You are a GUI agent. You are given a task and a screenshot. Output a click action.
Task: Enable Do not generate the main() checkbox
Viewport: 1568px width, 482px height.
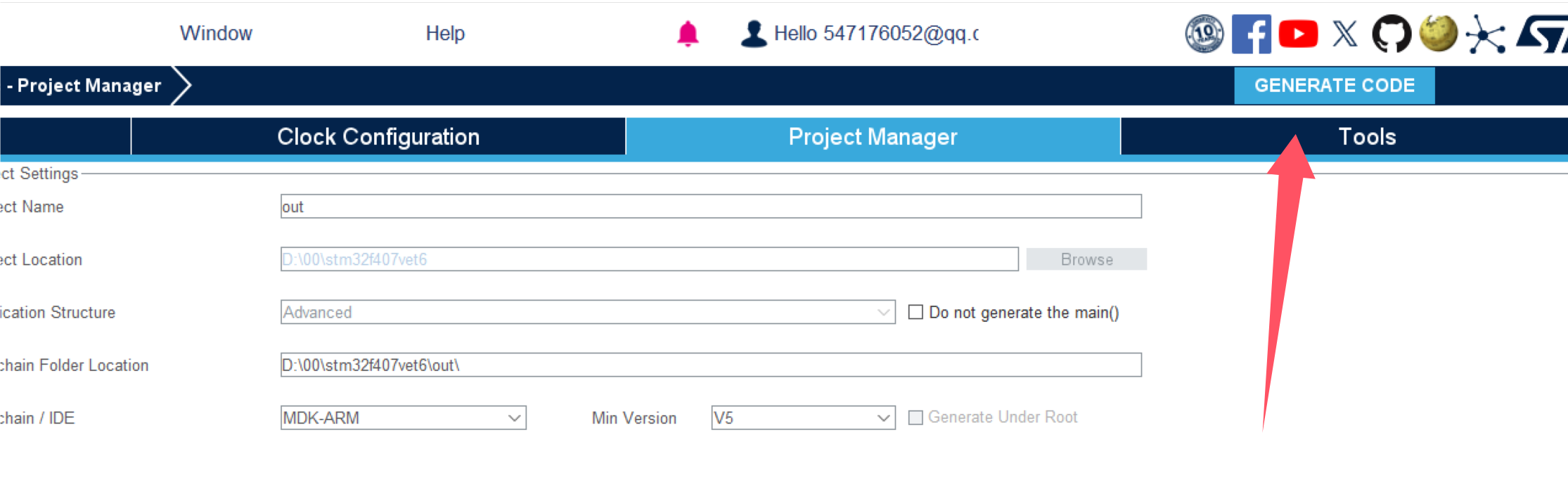coord(915,312)
